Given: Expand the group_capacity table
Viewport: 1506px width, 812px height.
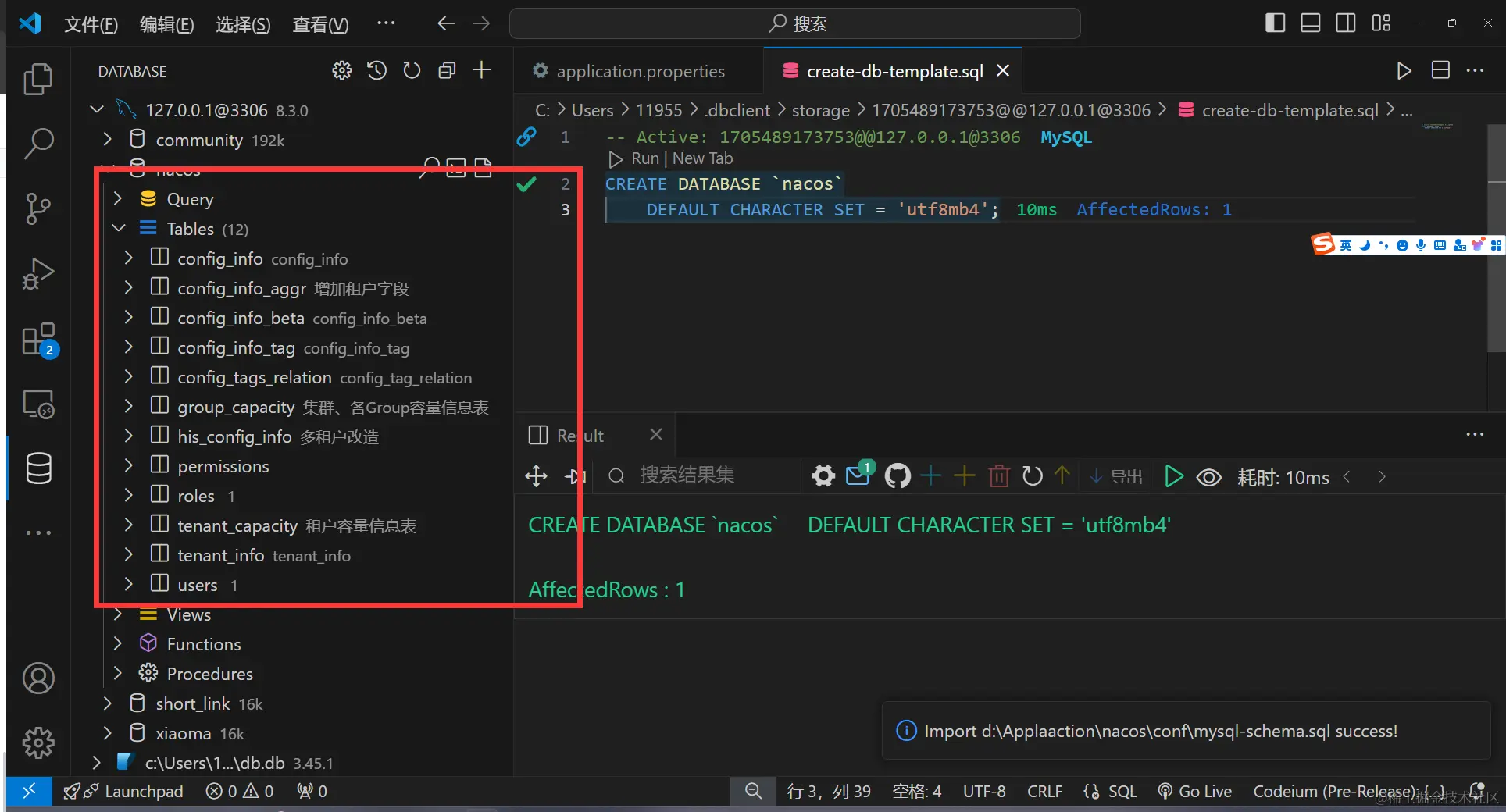Looking at the screenshot, I should 129,407.
